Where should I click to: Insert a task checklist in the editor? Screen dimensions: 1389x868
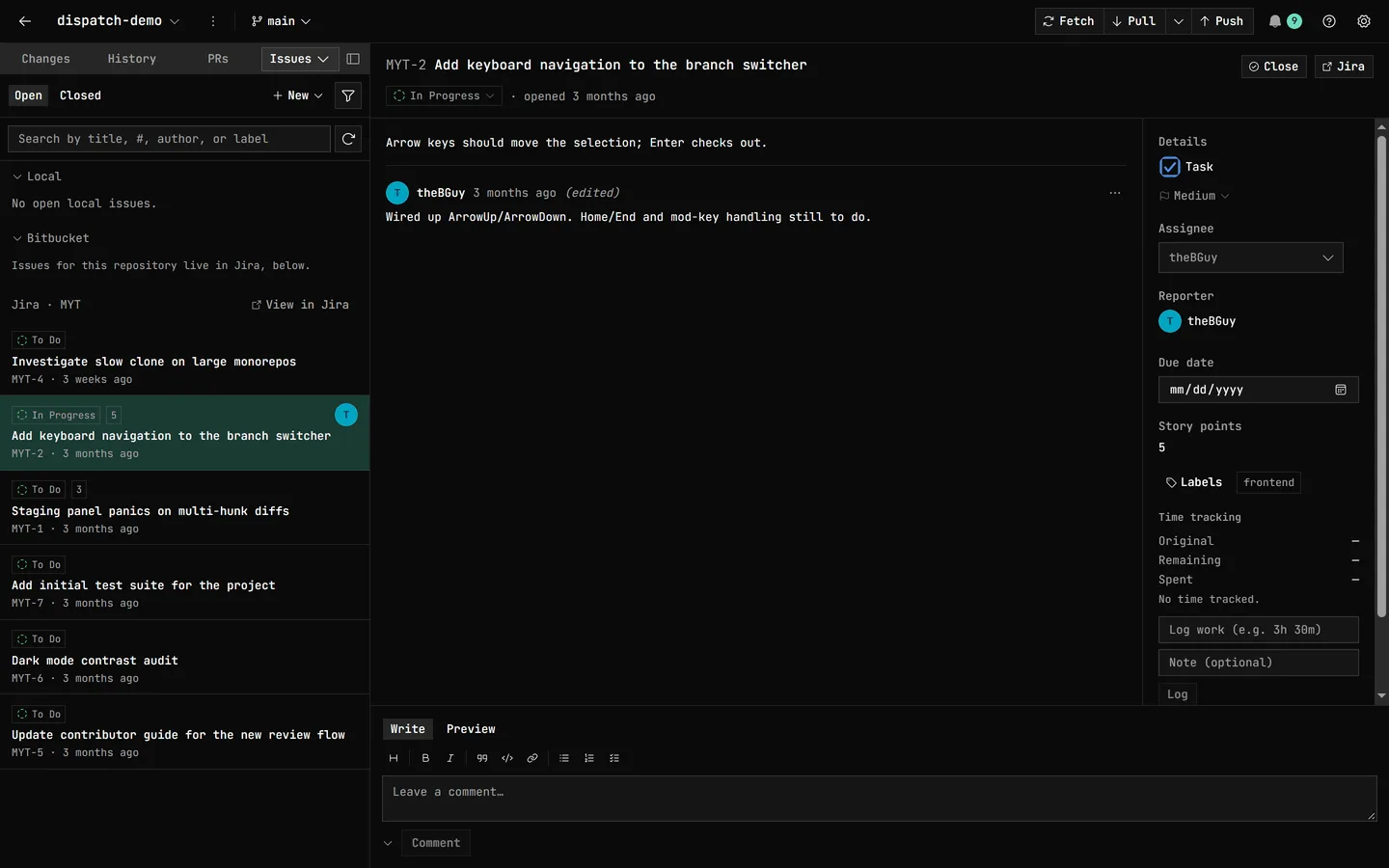point(614,758)
